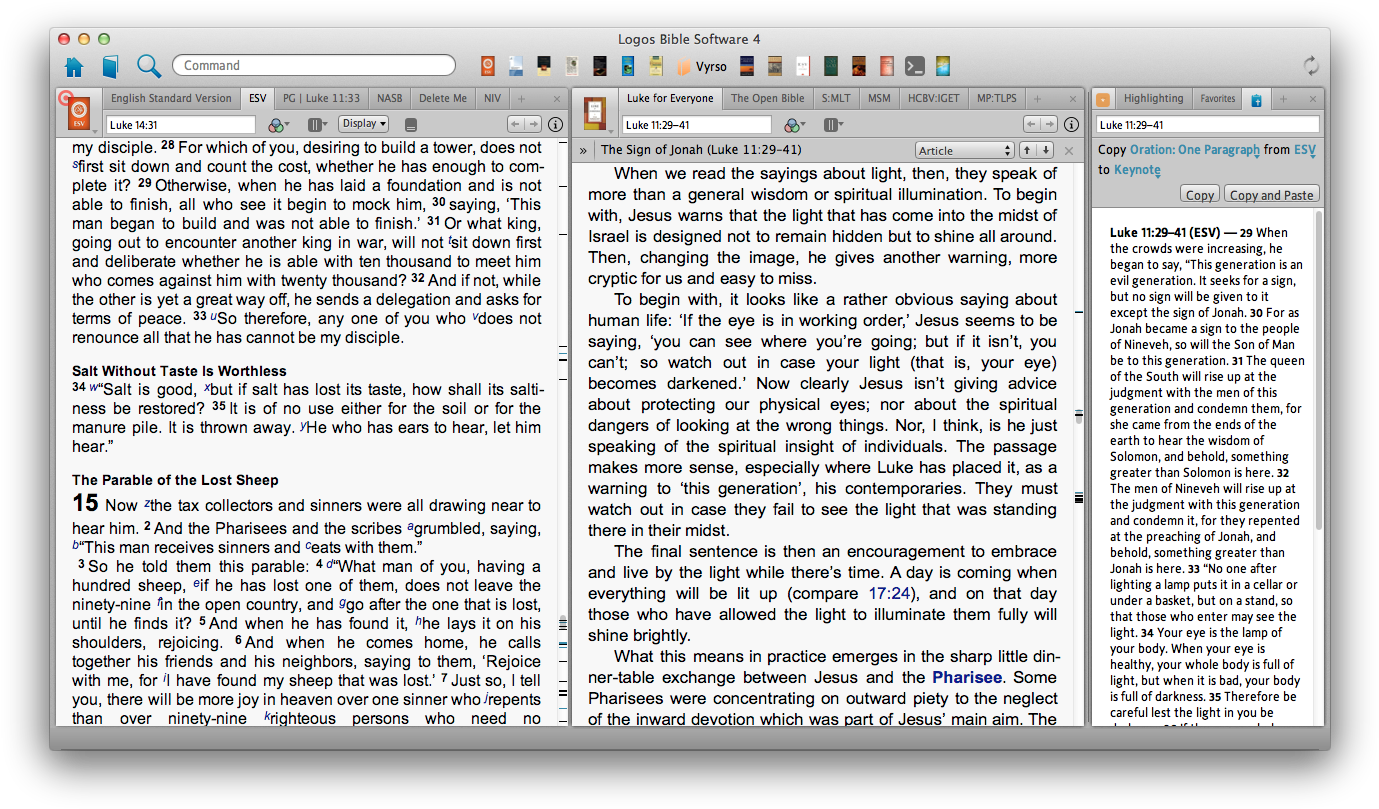Viewport: 1379px width, 809px height.
Task: Switch to English Standard Version tab
Action: pos(171,98)
